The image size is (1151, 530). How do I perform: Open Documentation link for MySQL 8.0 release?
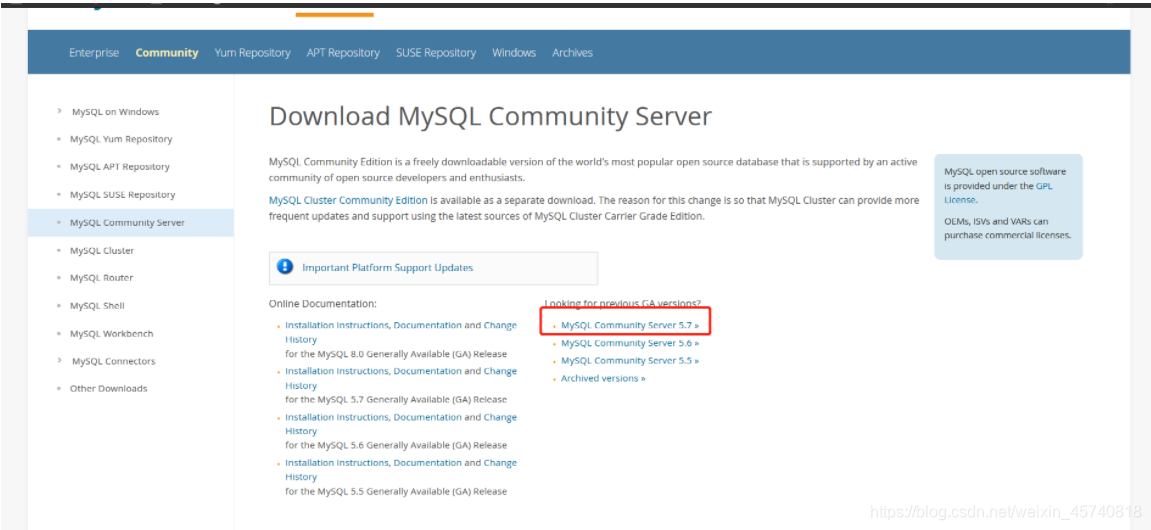coord(428,325)
